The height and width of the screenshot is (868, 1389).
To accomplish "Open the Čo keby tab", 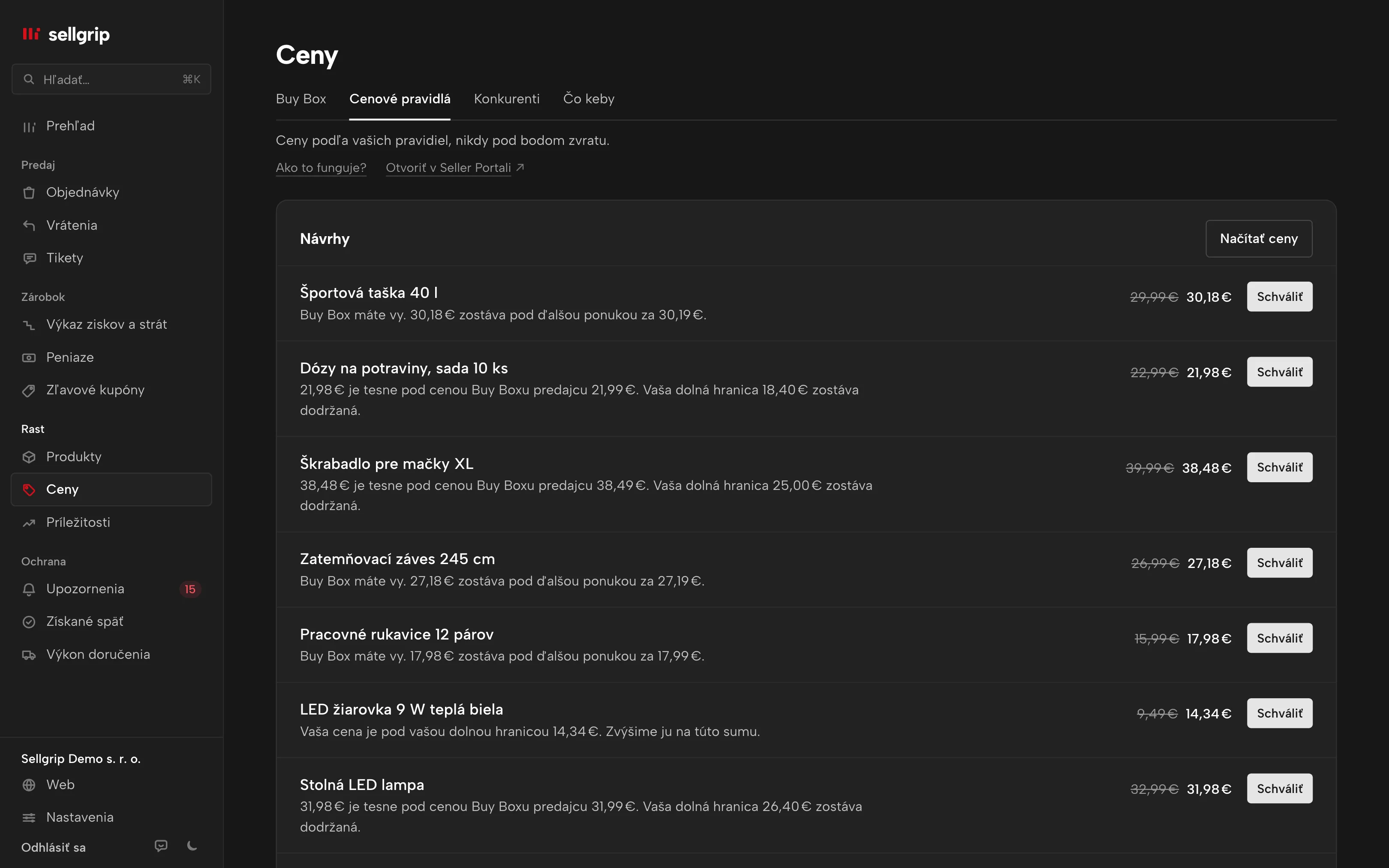I will point(589,99).
